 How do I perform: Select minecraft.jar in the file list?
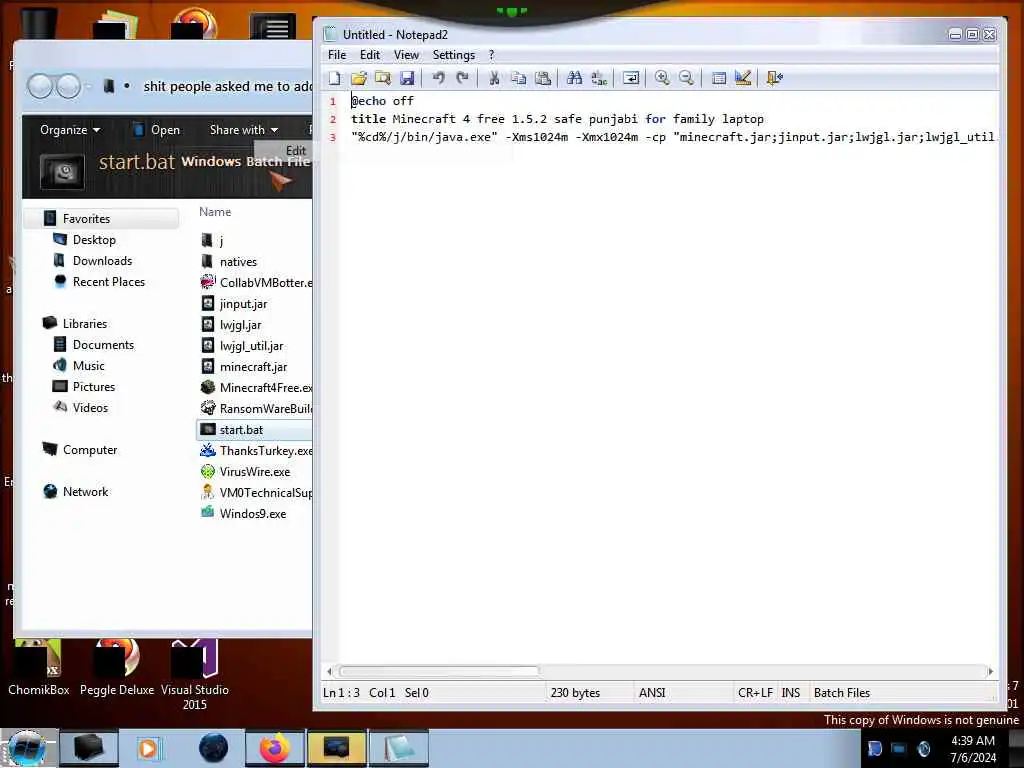[x=253, y=366]
